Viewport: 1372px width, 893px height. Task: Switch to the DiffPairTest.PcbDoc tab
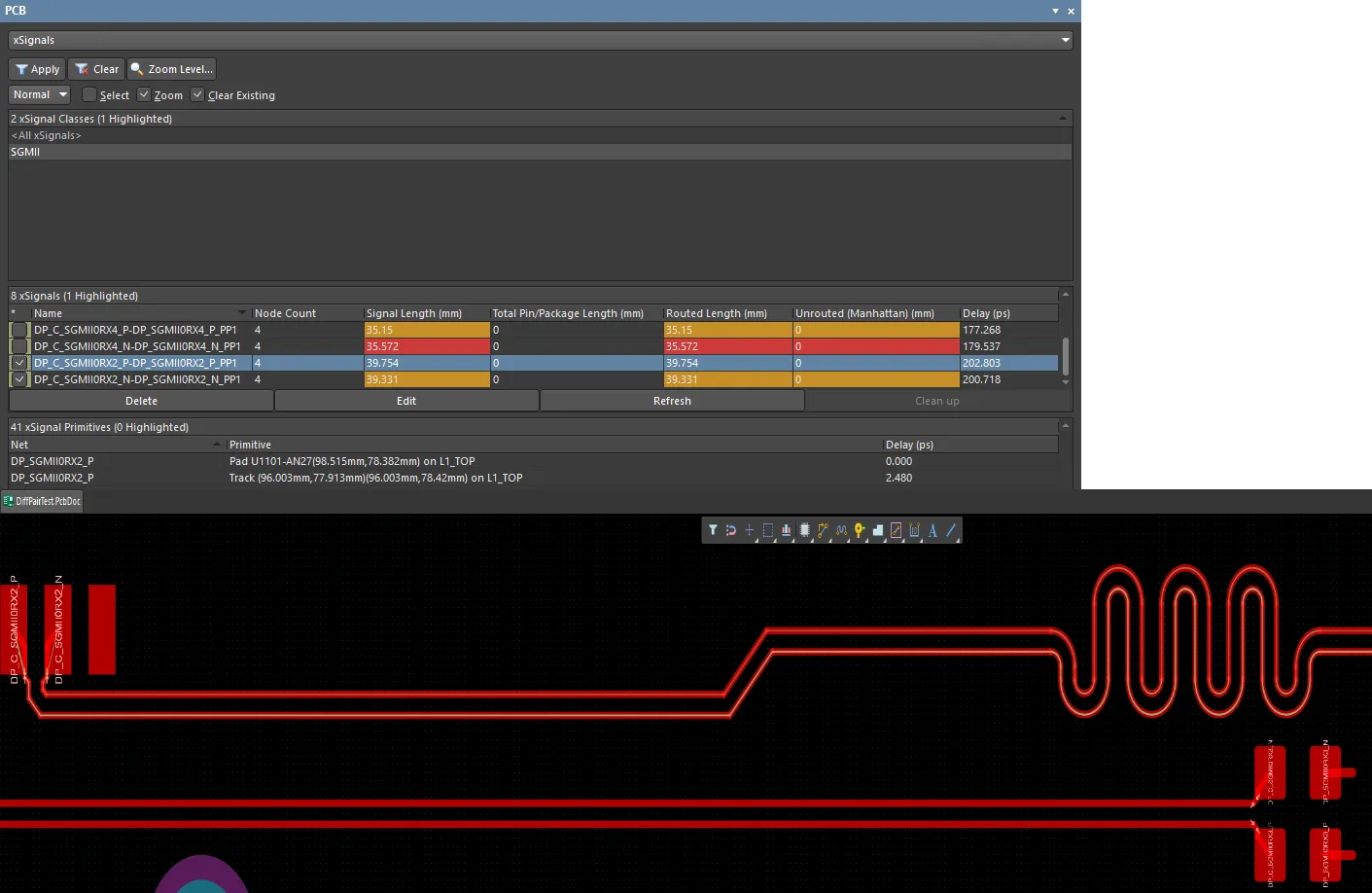pos(43,501)
